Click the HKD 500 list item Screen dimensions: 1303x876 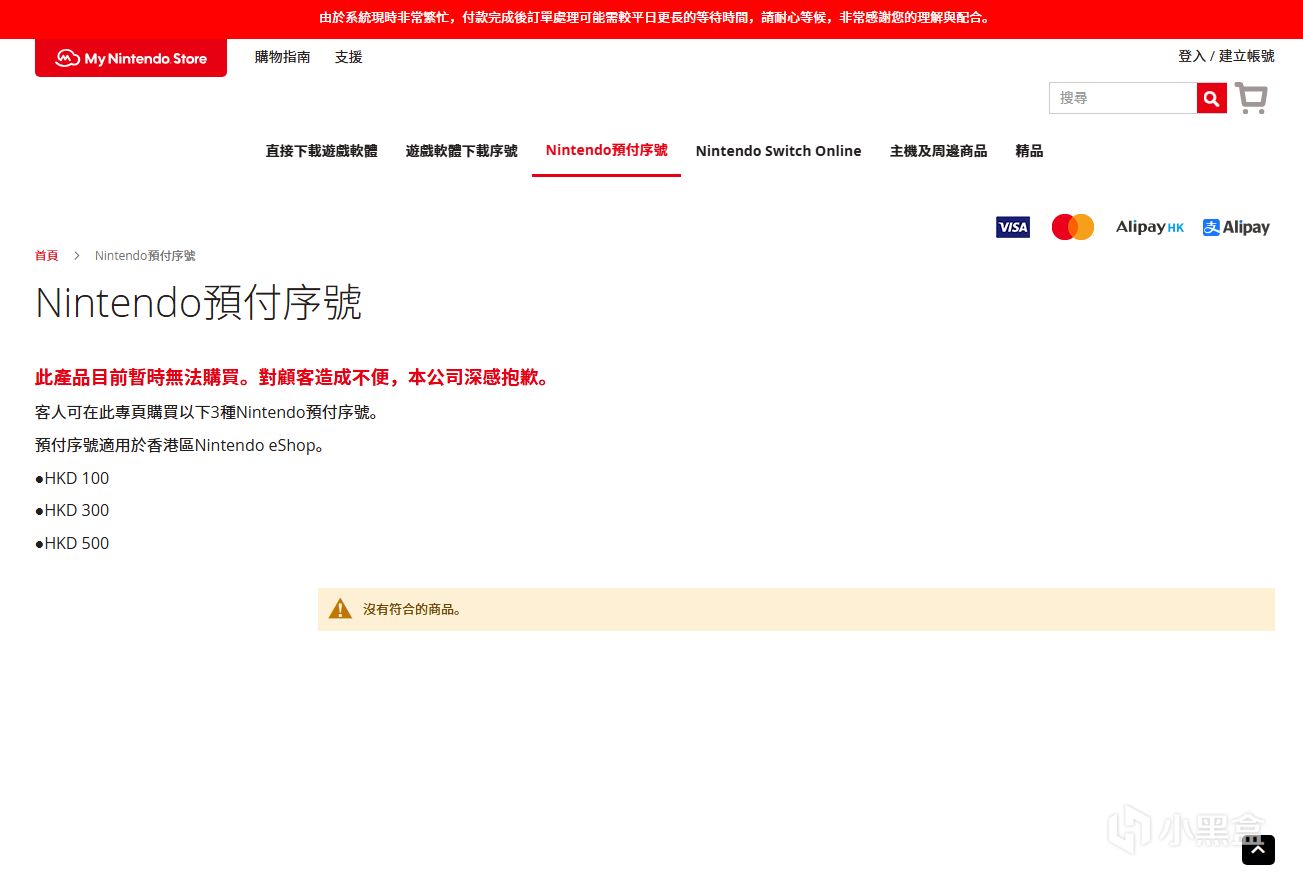pyautogui.click(x=72, y=543)
